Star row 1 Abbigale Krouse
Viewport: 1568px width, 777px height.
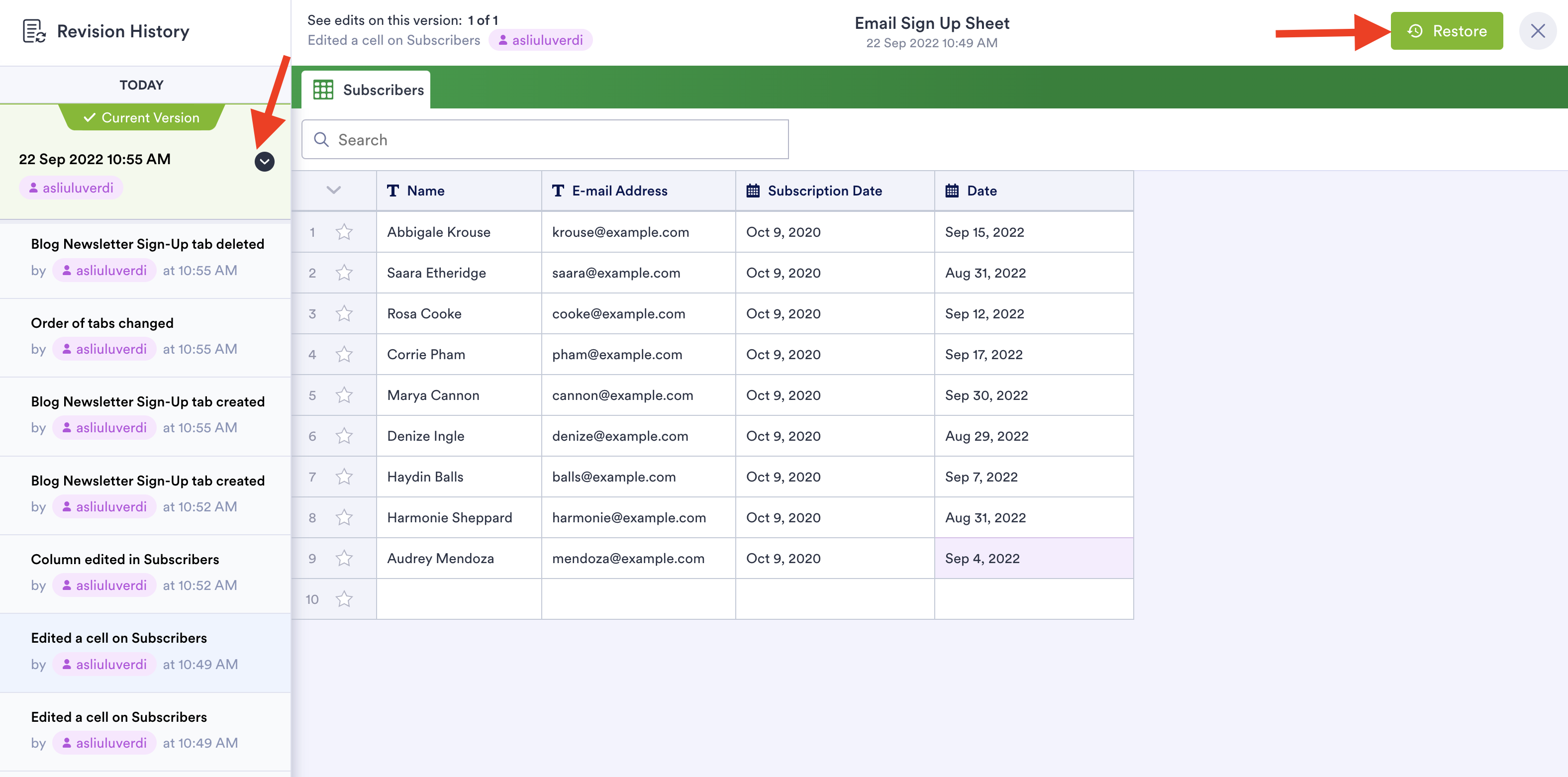tap(344, 232)
